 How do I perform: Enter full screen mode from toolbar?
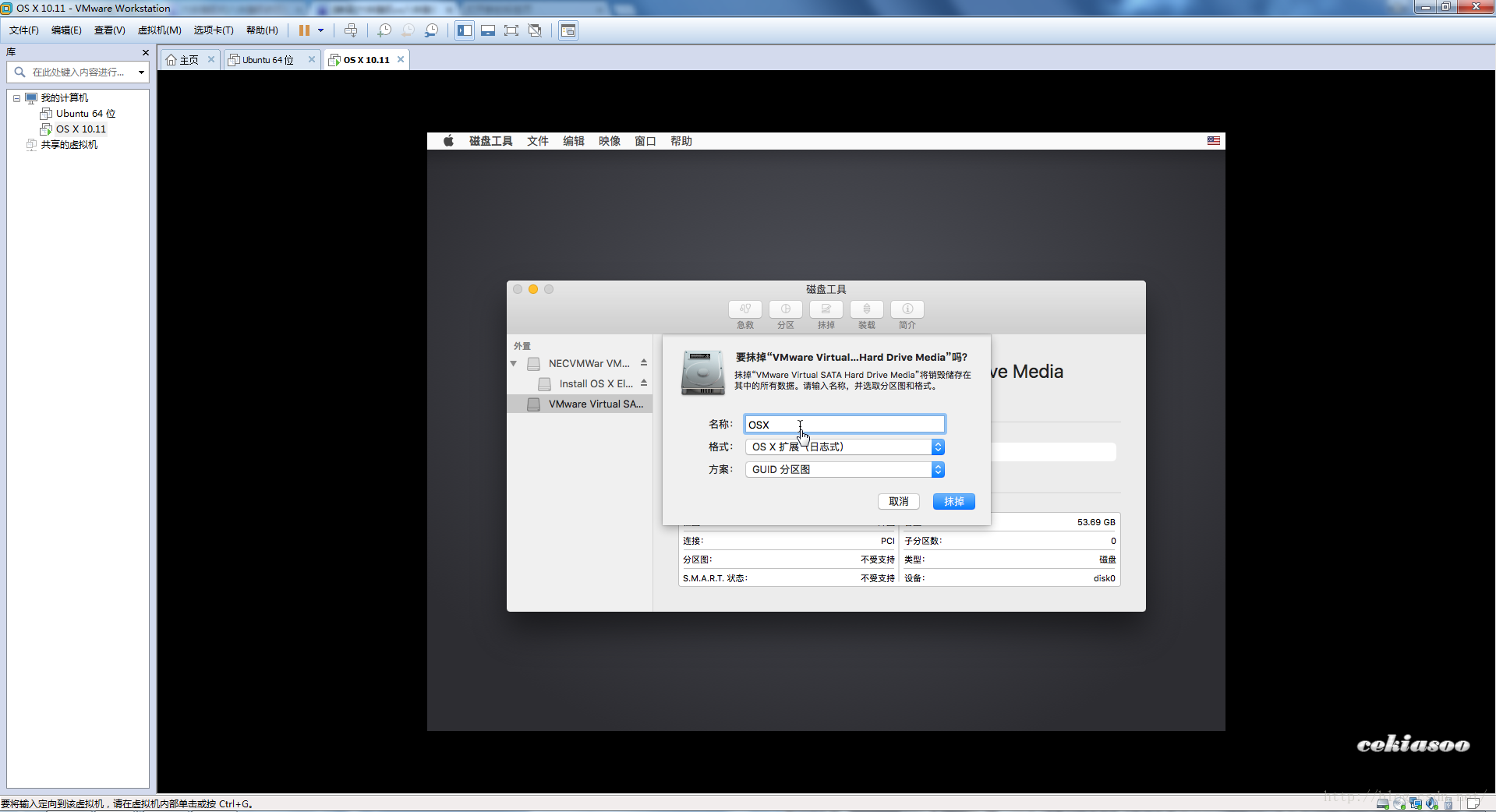[511, 30]
